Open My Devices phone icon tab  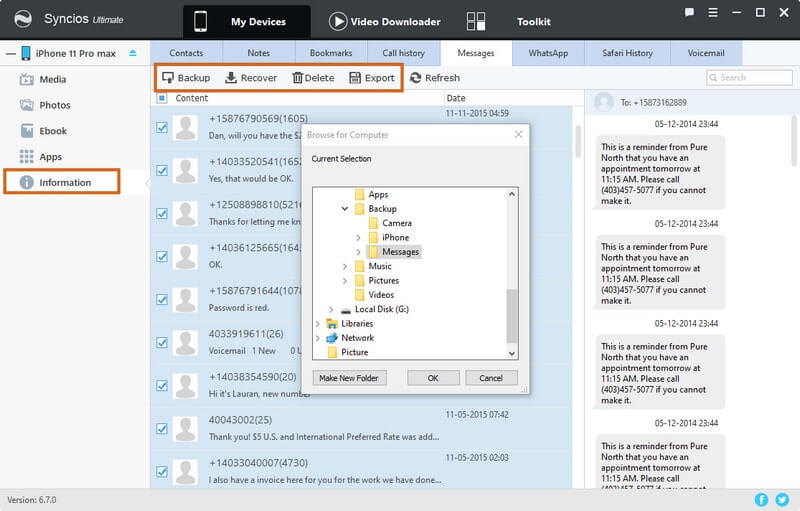(x=201, y=21)
